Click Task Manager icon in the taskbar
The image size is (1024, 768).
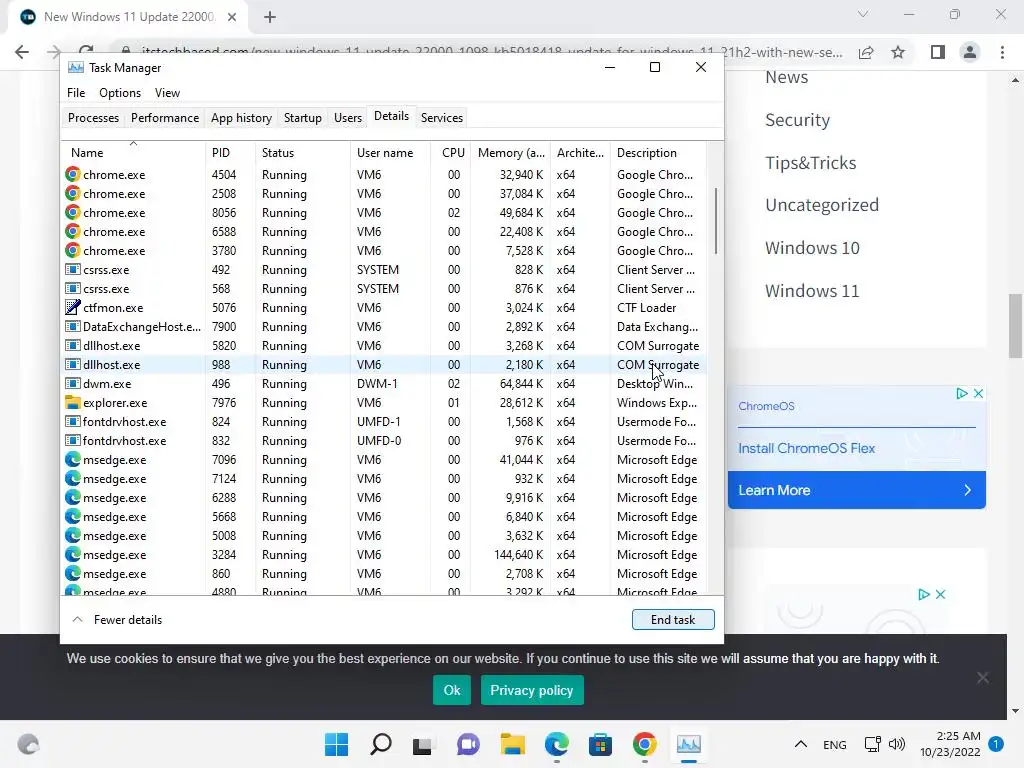click(688, 744)
